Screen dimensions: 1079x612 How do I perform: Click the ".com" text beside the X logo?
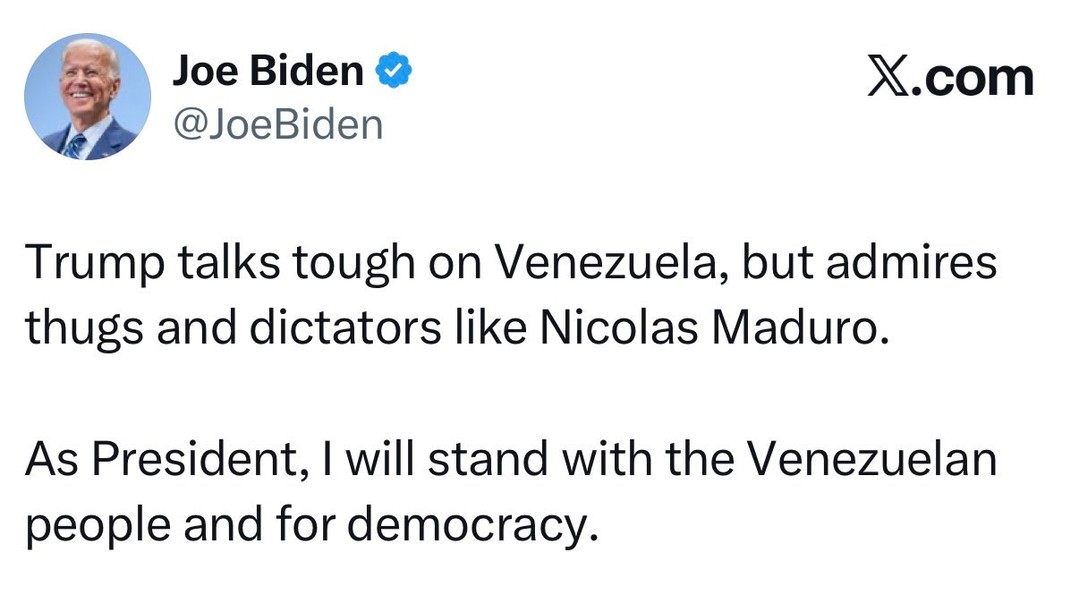[x=970, y=78]
